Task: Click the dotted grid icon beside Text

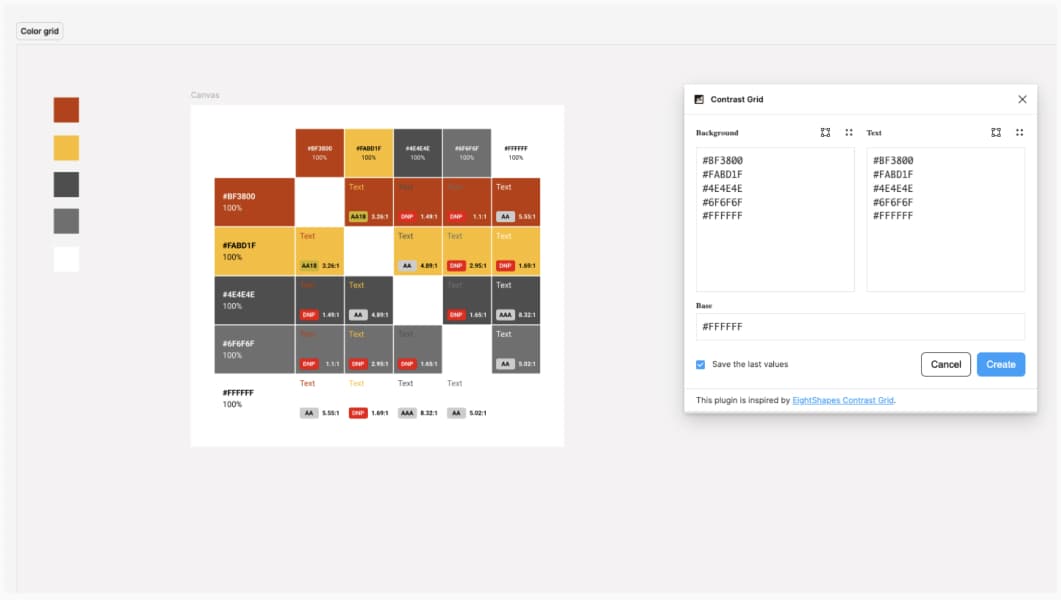Action: 1019,132
